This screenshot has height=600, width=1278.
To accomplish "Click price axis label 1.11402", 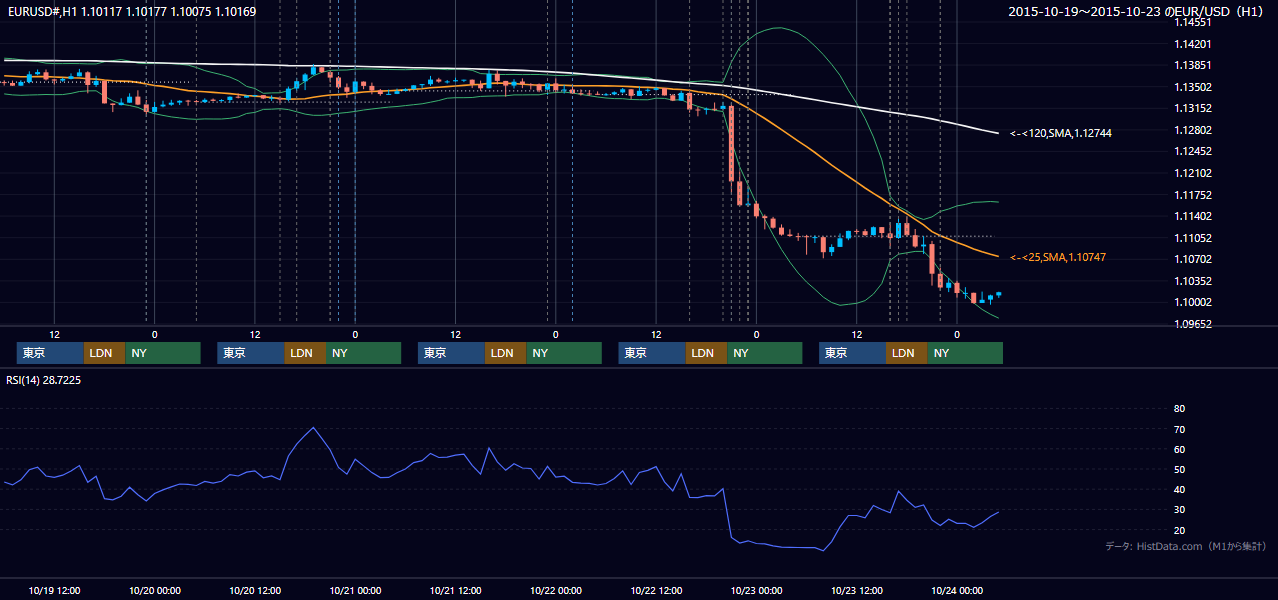I will pyautogui.click(x=1194, y=216).
